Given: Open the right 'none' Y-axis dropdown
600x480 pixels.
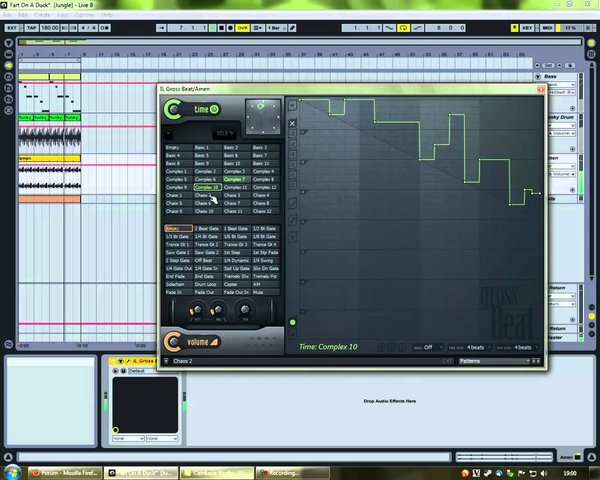Looking at the screenshot, I should (162, 438).
